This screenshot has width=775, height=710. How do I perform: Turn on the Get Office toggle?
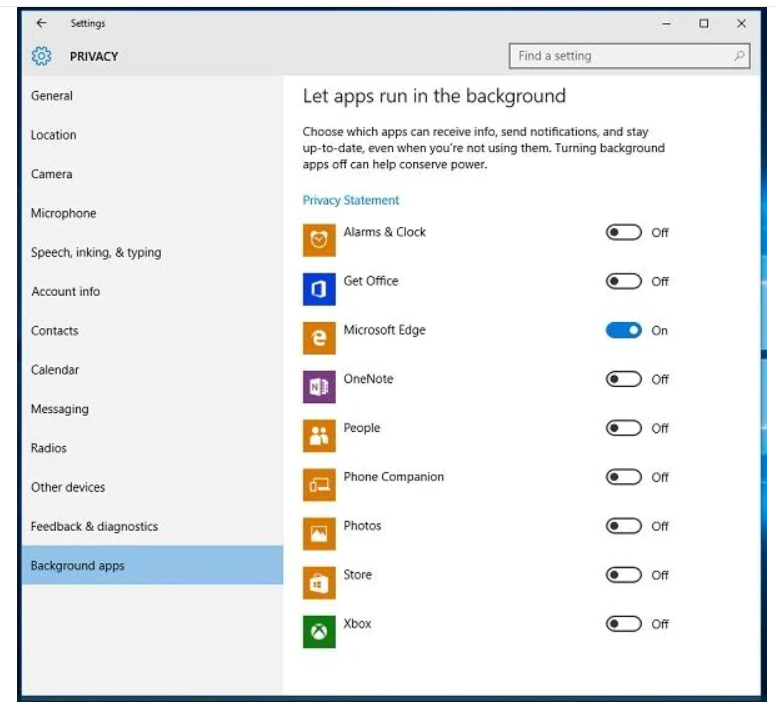624,281
